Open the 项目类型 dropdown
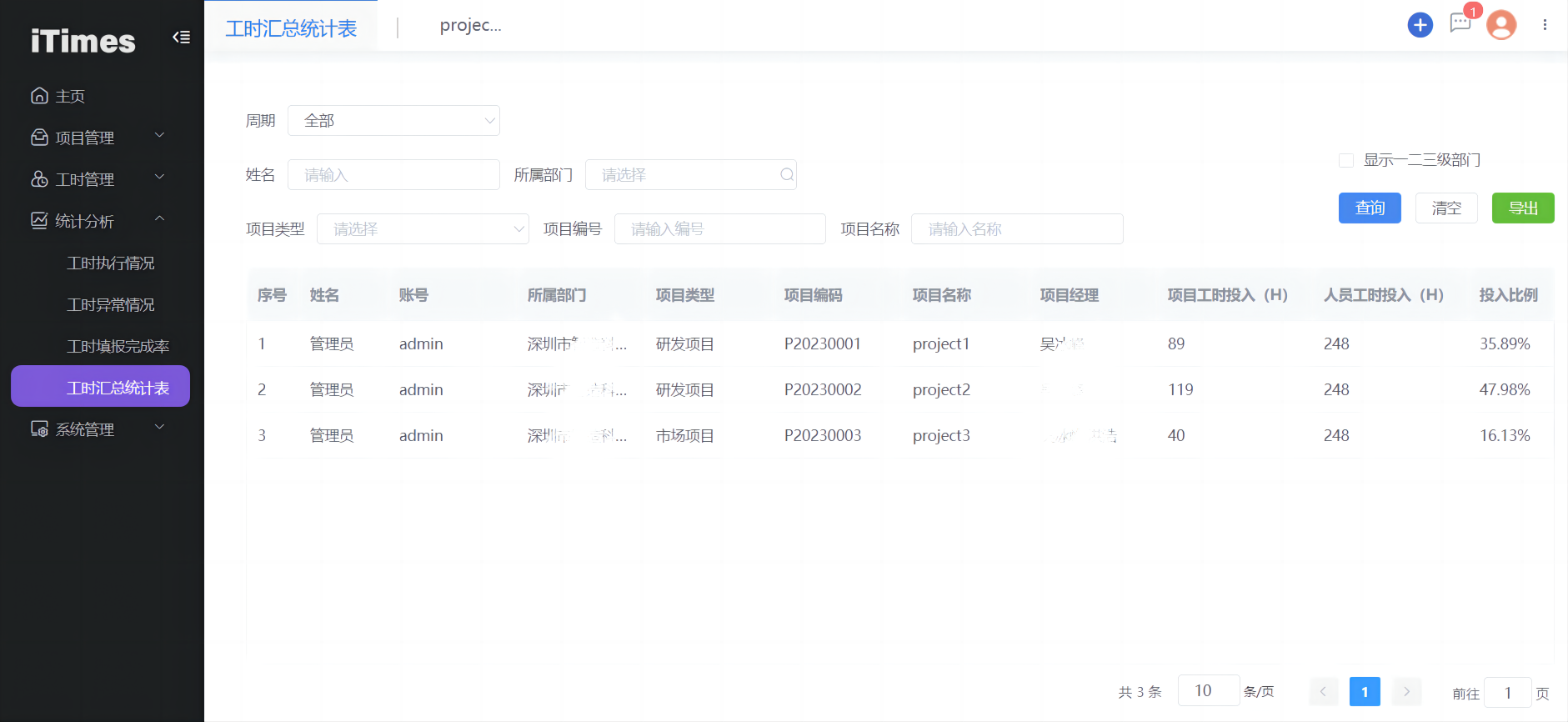 (423, 229)
